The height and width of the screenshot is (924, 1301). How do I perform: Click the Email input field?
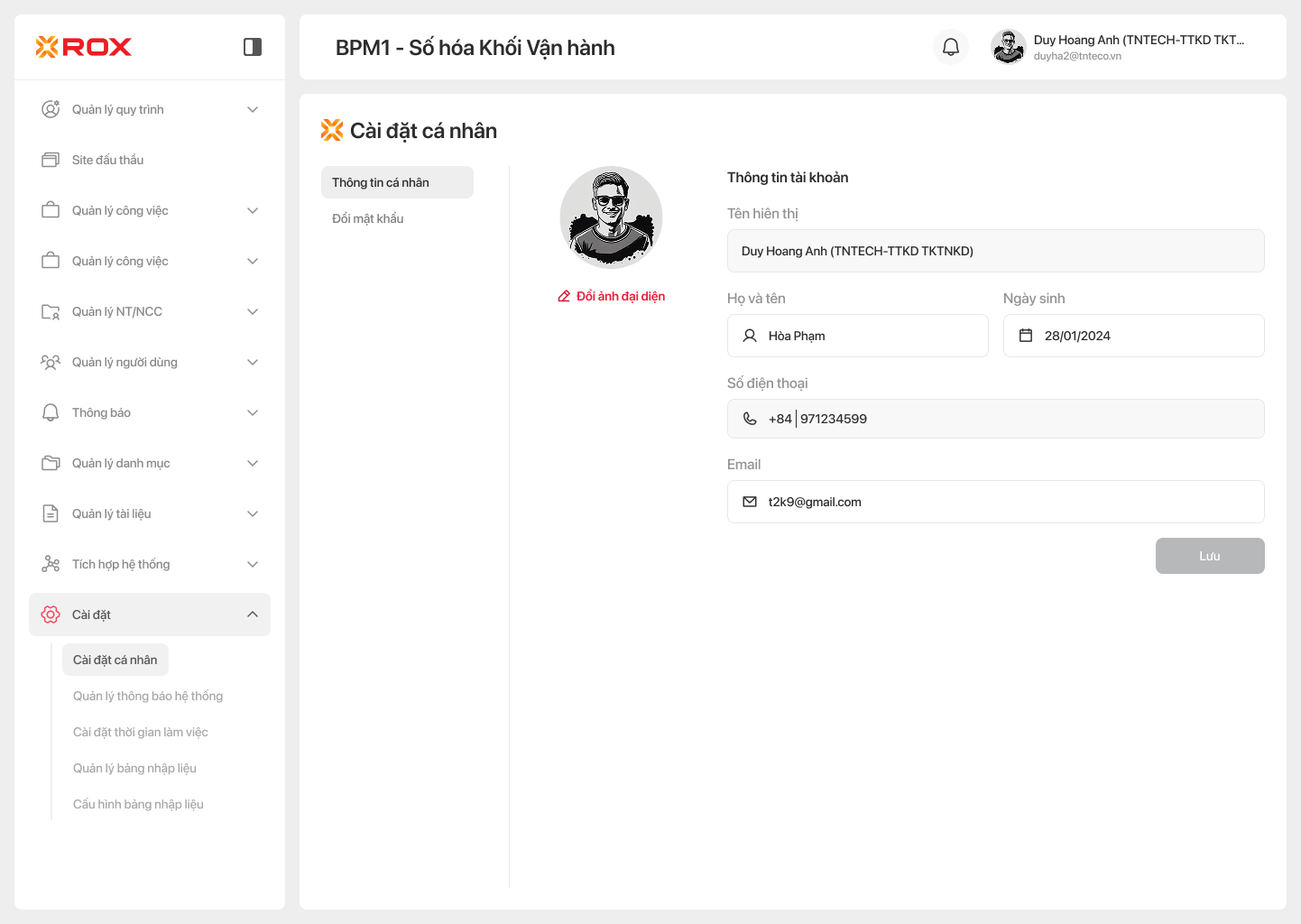(x=995, y=502)
